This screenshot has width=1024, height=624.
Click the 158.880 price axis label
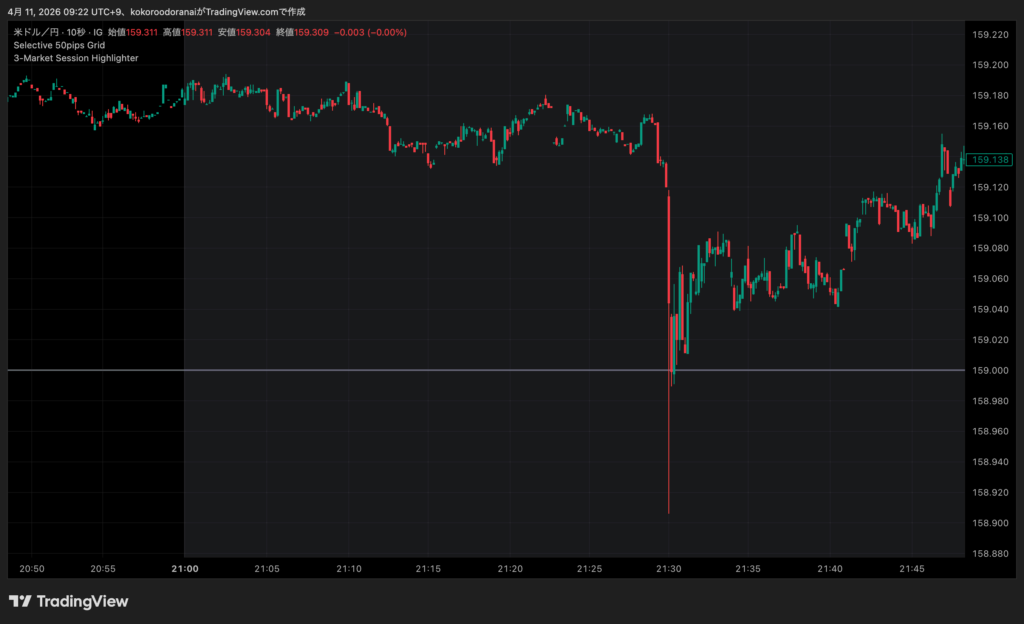(990, 553)
